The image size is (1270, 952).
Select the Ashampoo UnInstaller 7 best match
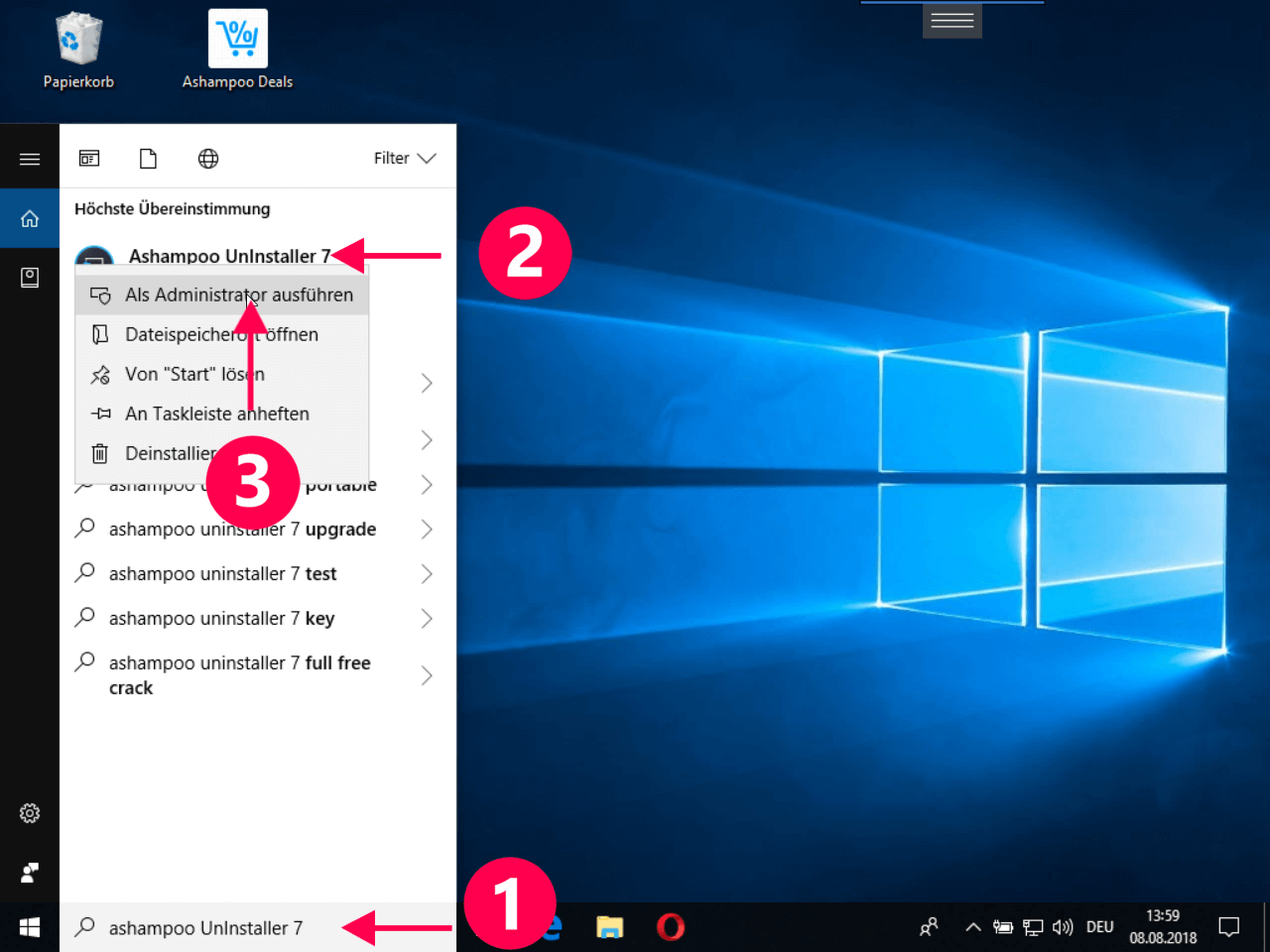[229, 256]
